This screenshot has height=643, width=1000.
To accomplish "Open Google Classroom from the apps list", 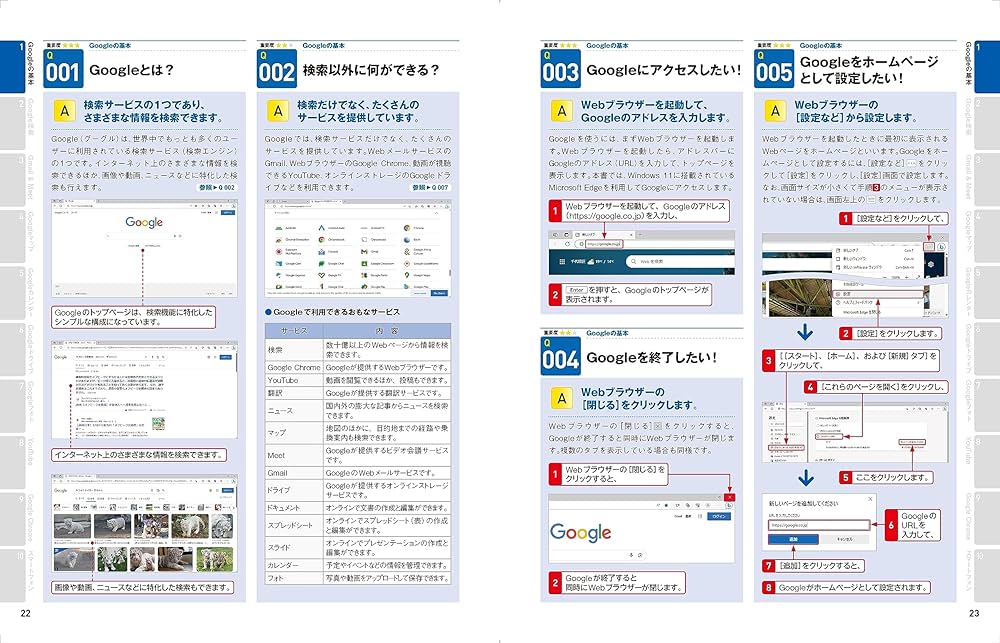I will [x=364, y=264].
